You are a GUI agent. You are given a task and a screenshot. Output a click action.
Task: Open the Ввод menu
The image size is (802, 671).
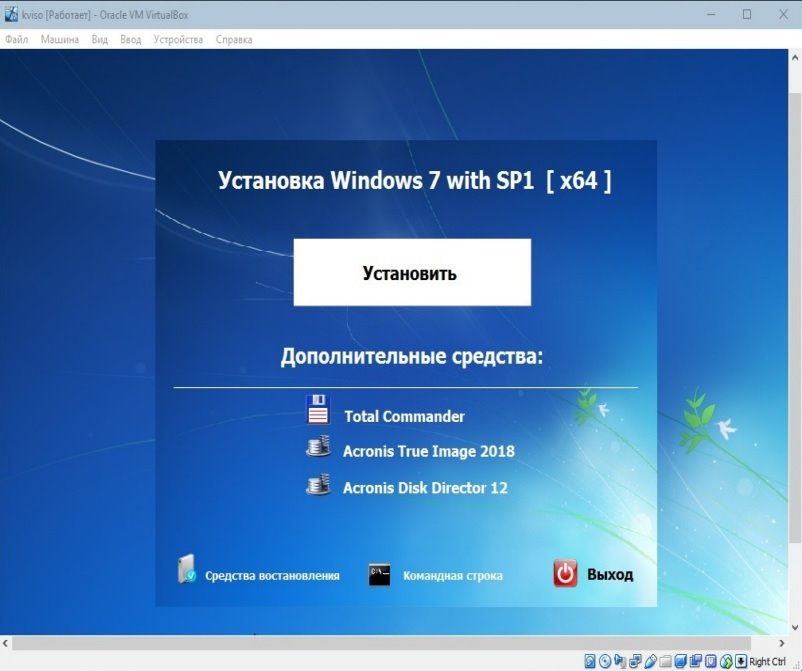[130, 39]
